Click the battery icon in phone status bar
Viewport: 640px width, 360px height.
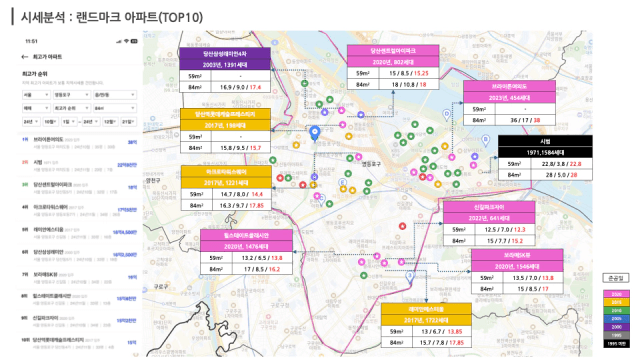[x=134, y=41]
